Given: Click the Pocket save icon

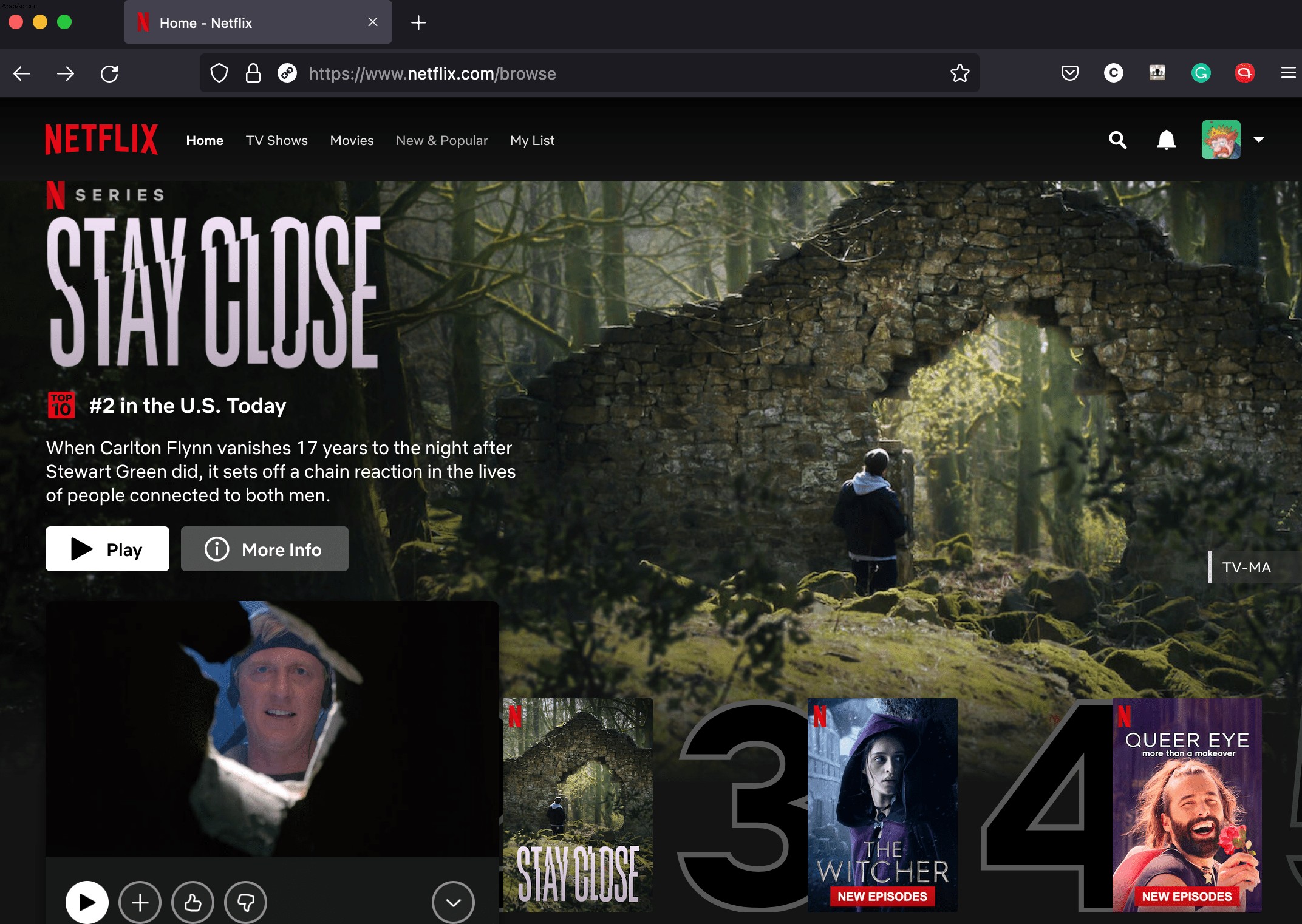Looking at the screenshot, I should tap(1069, 73).
